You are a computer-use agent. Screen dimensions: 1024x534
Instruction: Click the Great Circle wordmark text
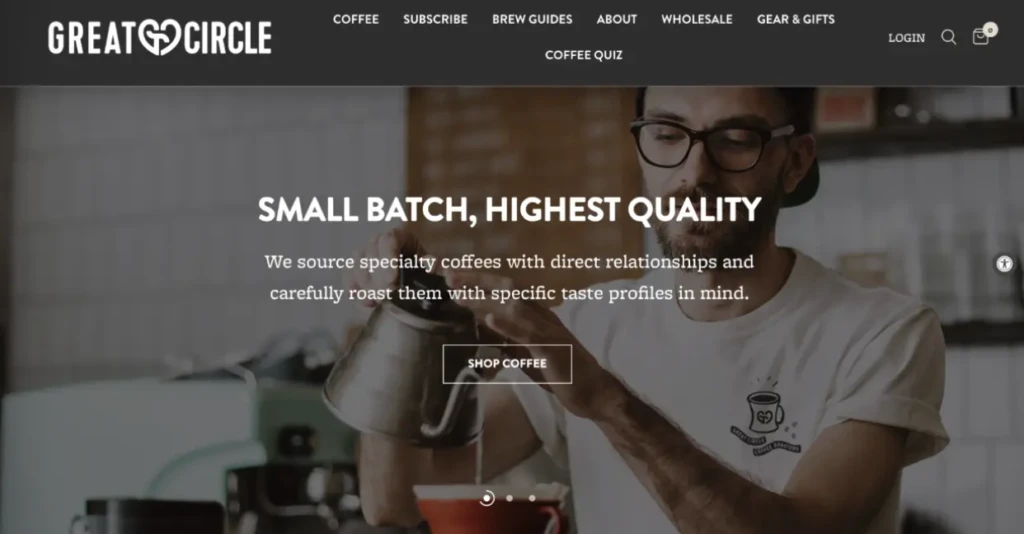(x=159, y=37)
